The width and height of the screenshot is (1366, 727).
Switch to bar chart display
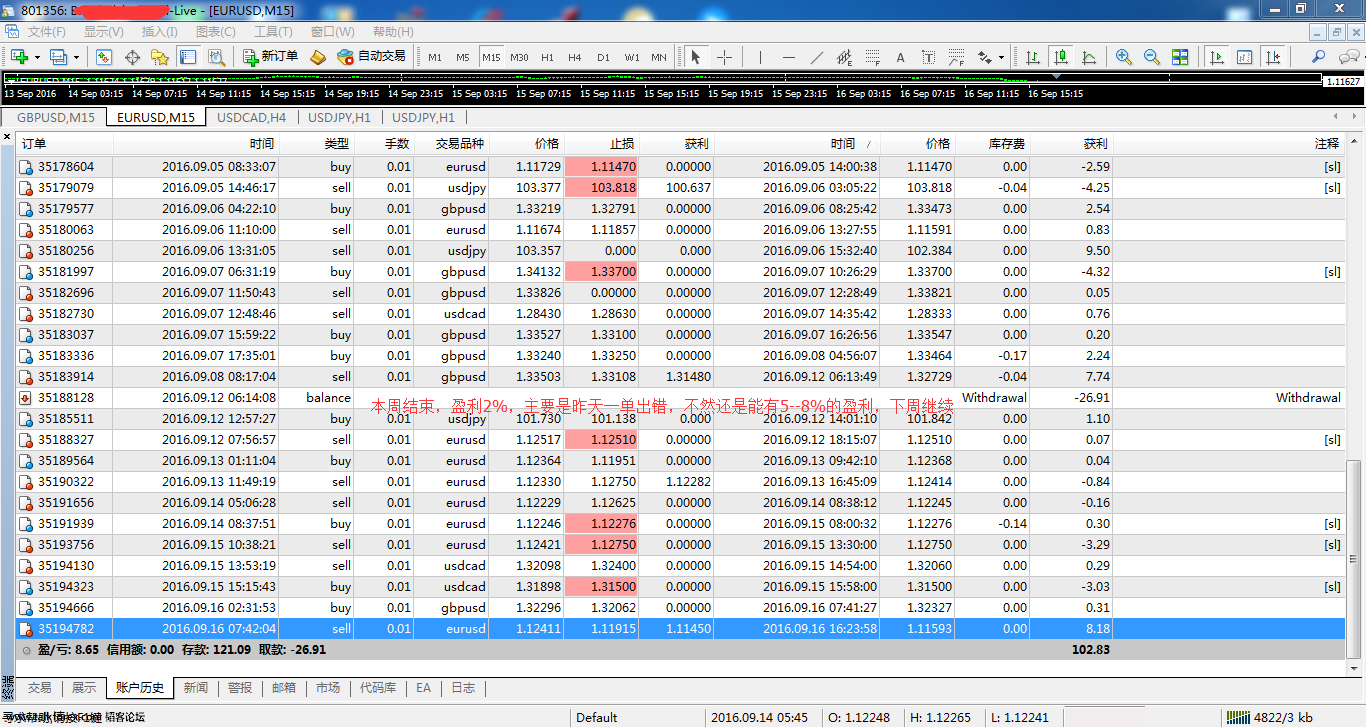coord(1033,57)
